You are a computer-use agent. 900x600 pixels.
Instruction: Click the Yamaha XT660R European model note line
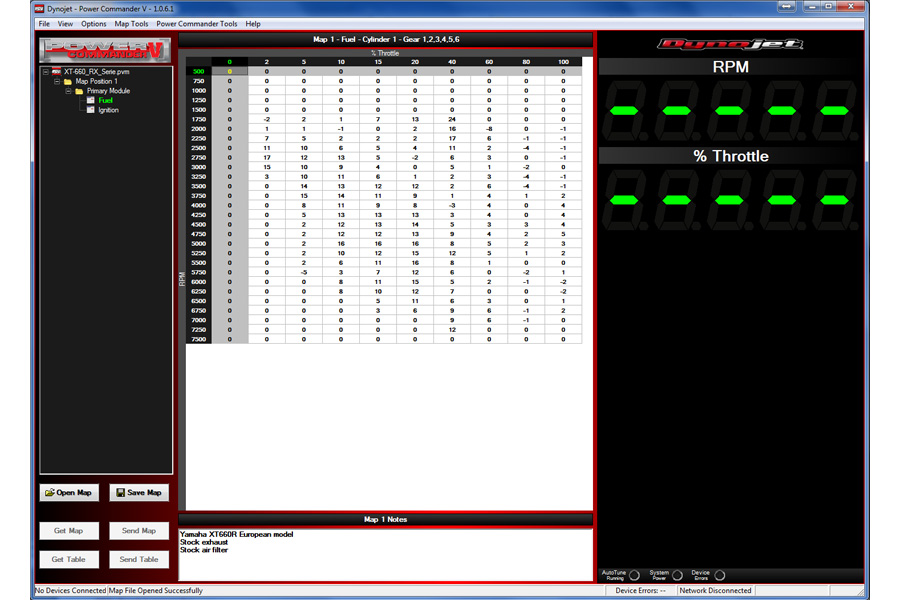tap(236, 535)
